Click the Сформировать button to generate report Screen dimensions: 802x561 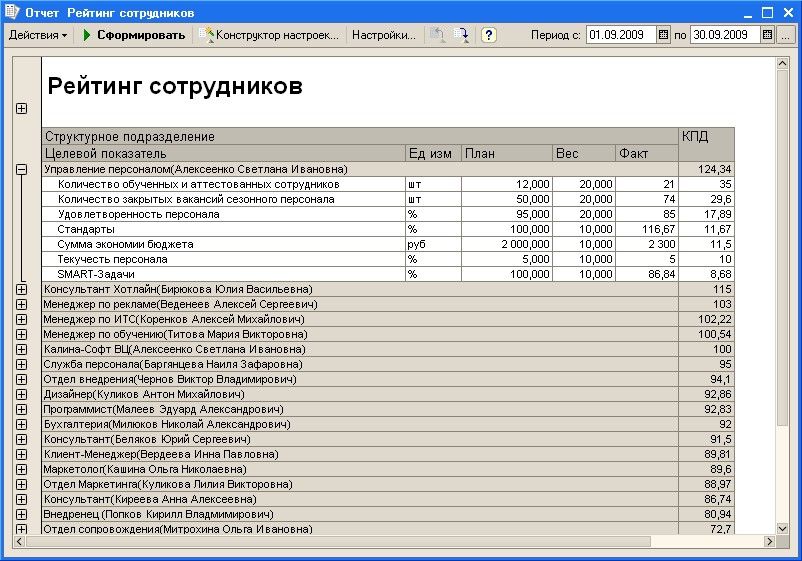click(134, 35)
